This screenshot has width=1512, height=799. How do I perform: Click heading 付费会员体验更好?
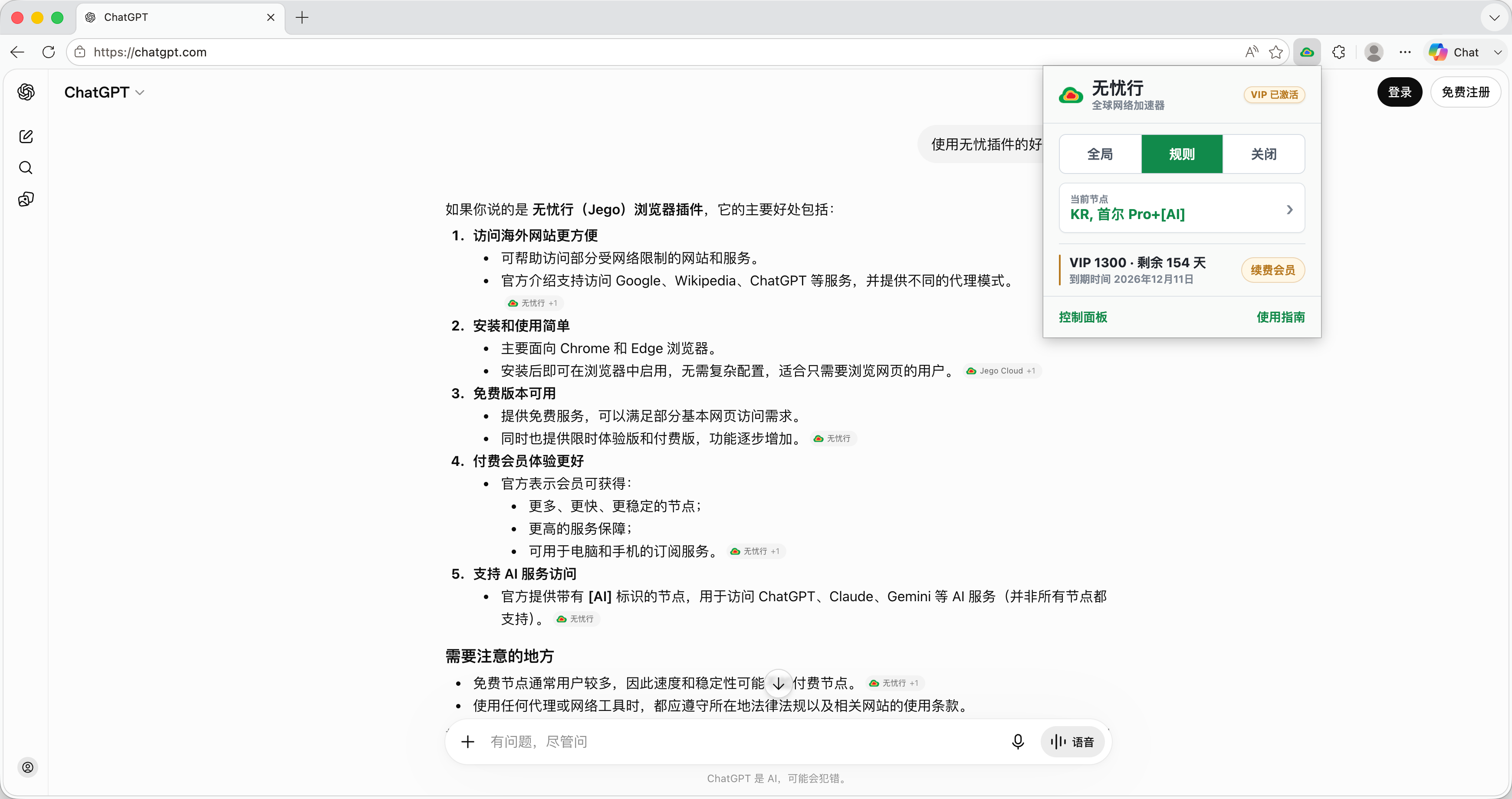pos(528,461)
